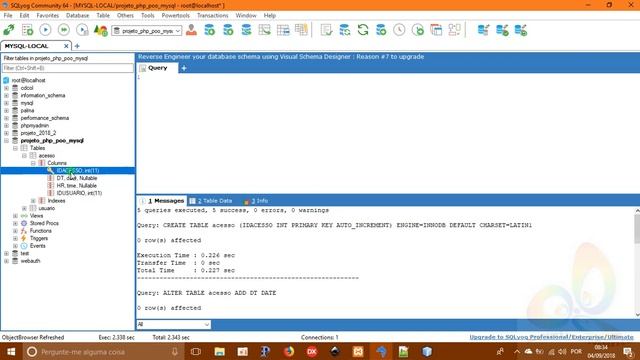Open the Transactions menu
The width and height of the screenshot is (640, 360).
(213, 16)
